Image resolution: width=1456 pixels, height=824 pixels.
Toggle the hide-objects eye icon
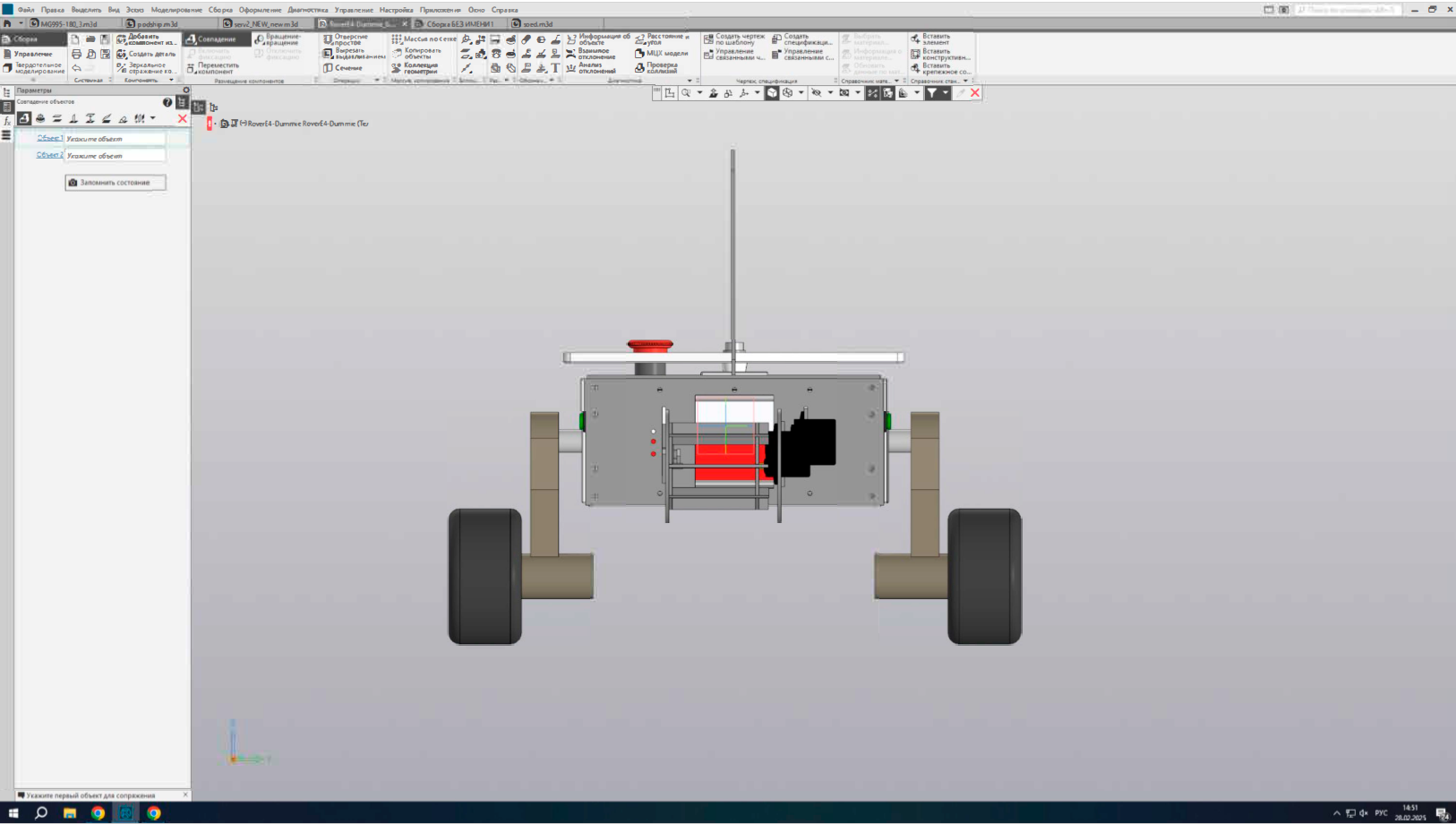click(x=816, y=93)
